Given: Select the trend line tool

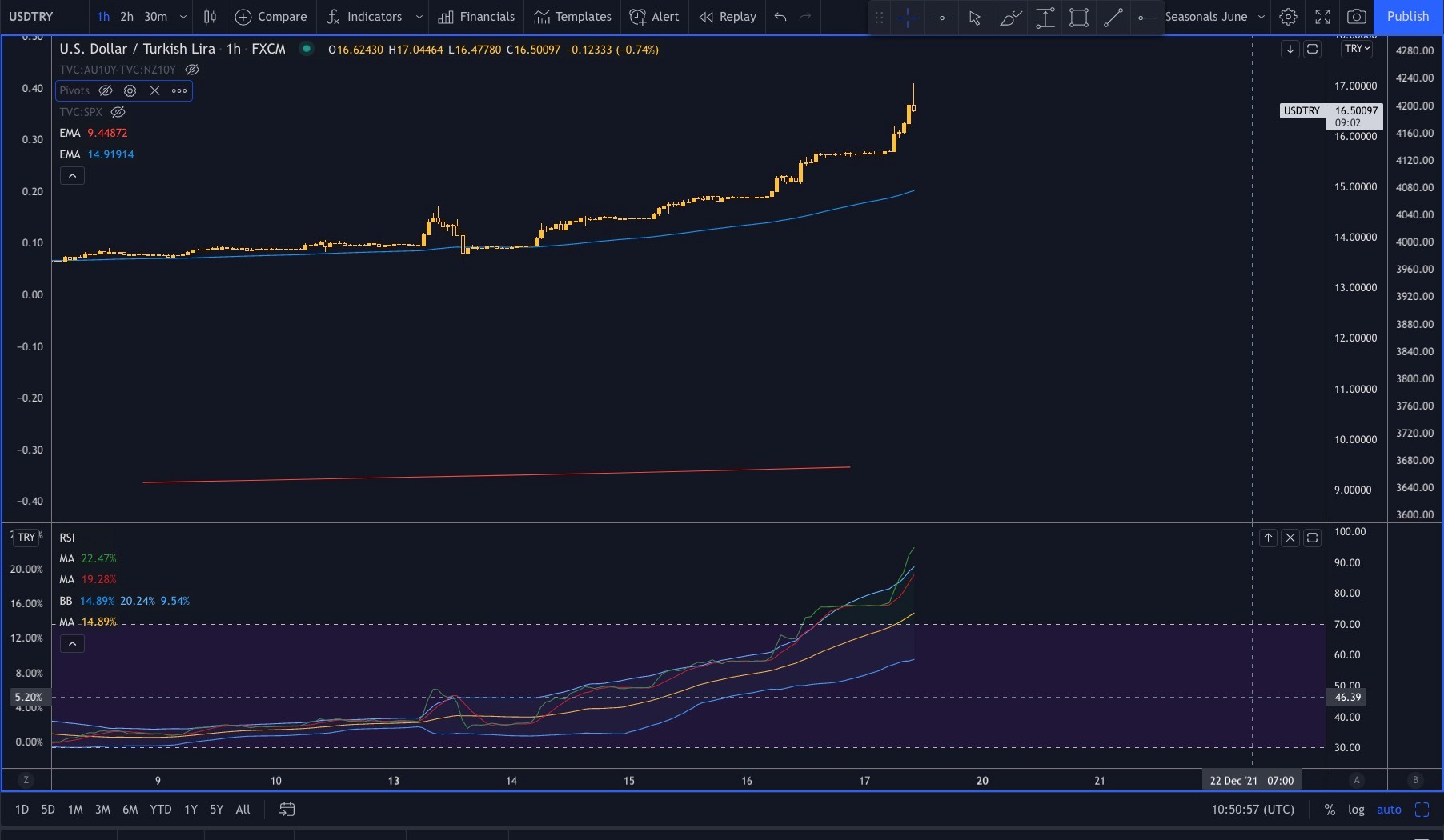Looking at the screenshot, I should coord(1113,18).
